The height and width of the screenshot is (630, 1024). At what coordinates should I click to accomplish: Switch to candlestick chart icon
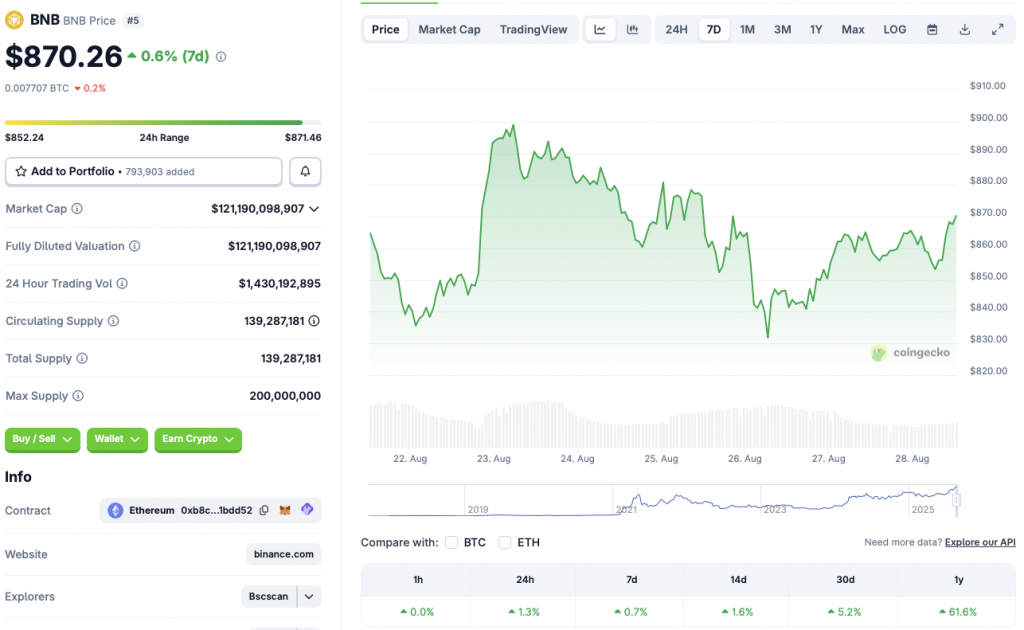point(632,29)
